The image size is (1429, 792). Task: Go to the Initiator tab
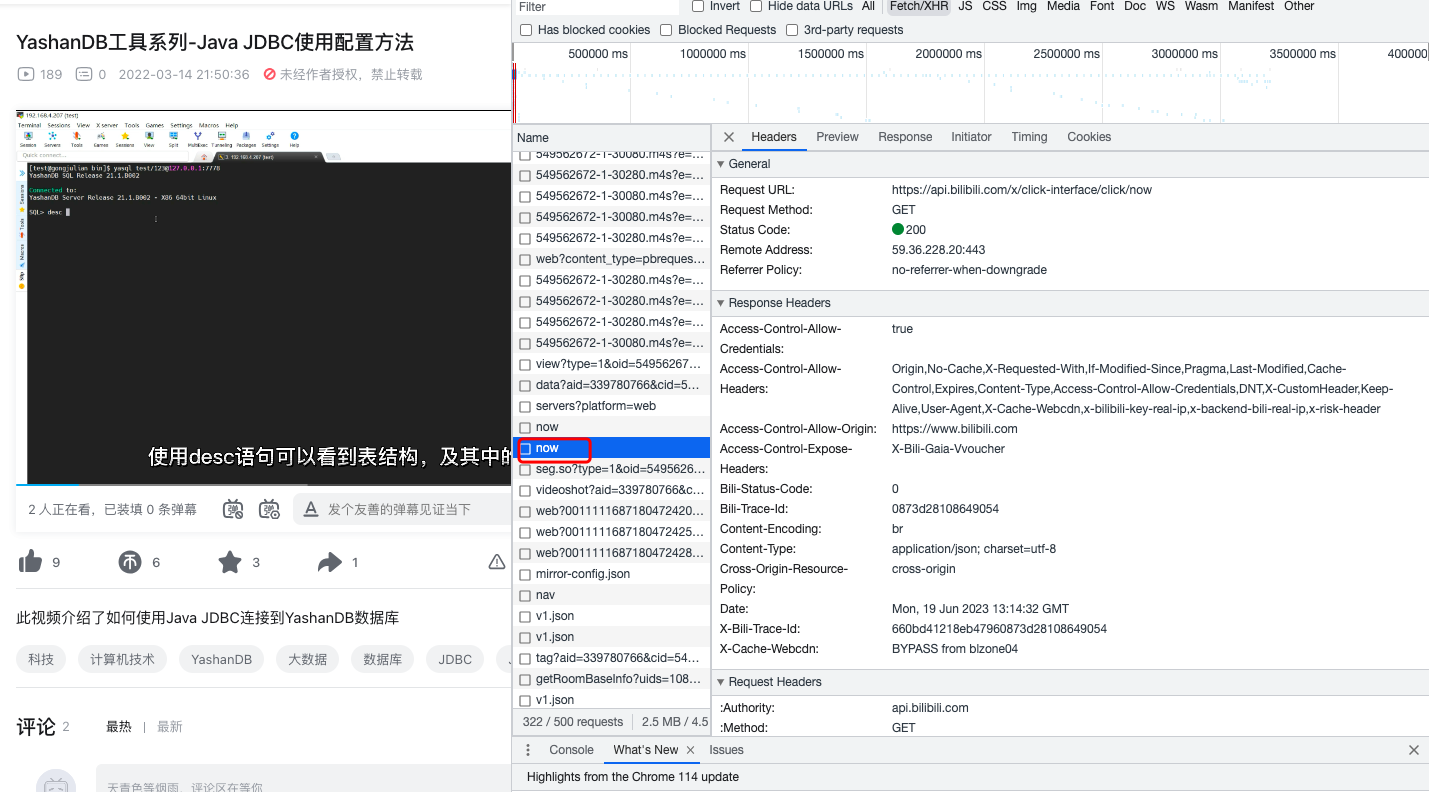[x=971, y=137]
